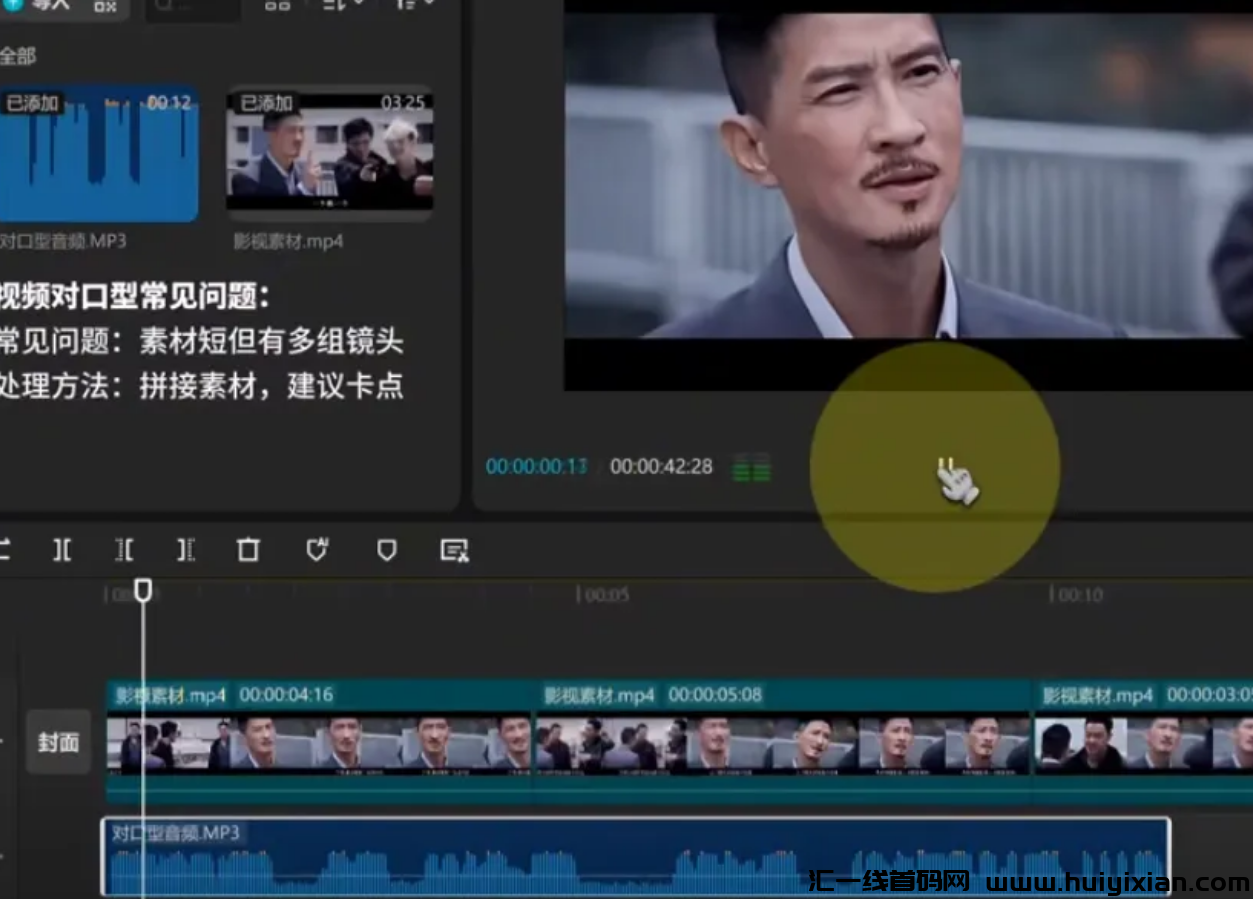Click the 封面 cover label on the timeline
The height and width of the screenshot is (899, 1253).
coord(57,741)
